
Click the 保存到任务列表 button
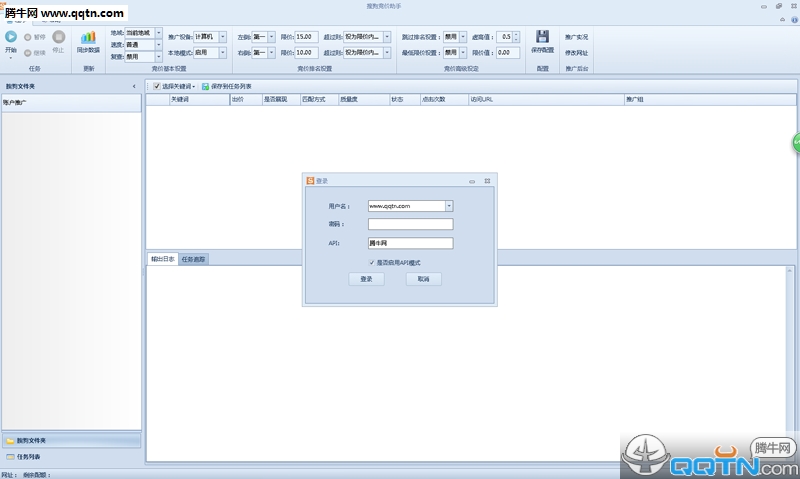tap(227, 87)
